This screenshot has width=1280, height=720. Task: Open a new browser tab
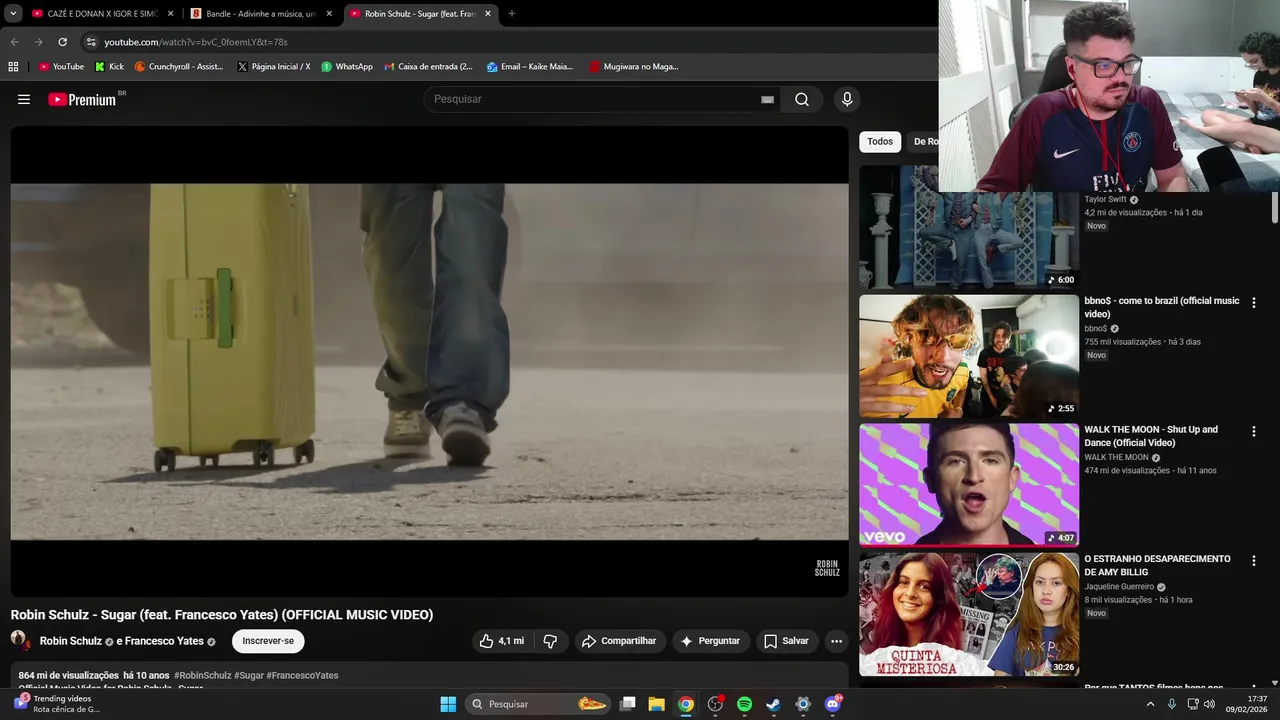(511, 14)
